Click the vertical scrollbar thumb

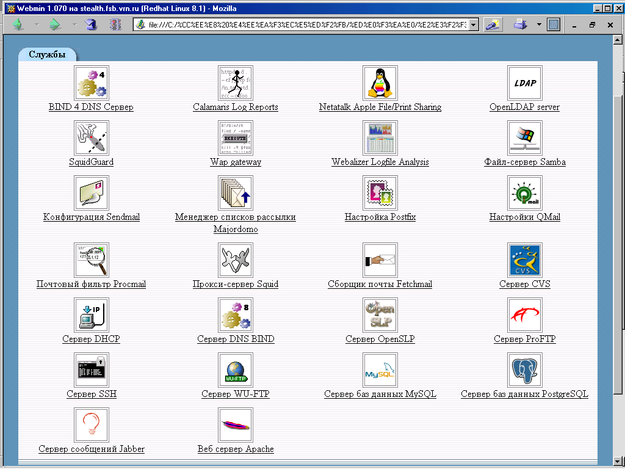point(618,246)
